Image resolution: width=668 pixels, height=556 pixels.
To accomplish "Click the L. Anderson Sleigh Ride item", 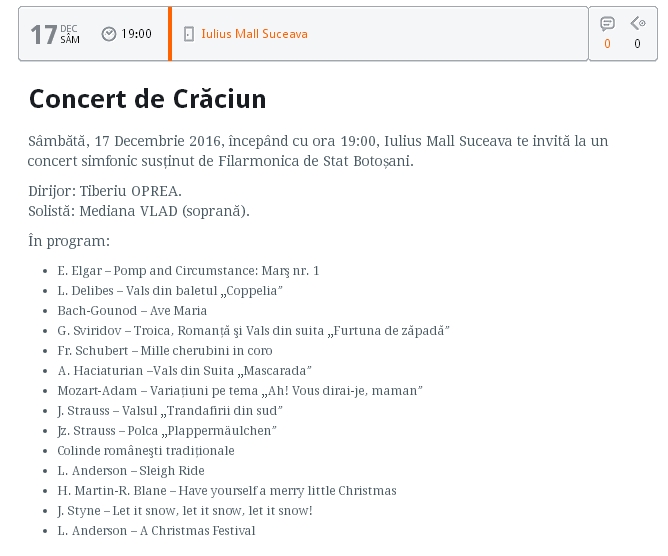I will point(130,471).
